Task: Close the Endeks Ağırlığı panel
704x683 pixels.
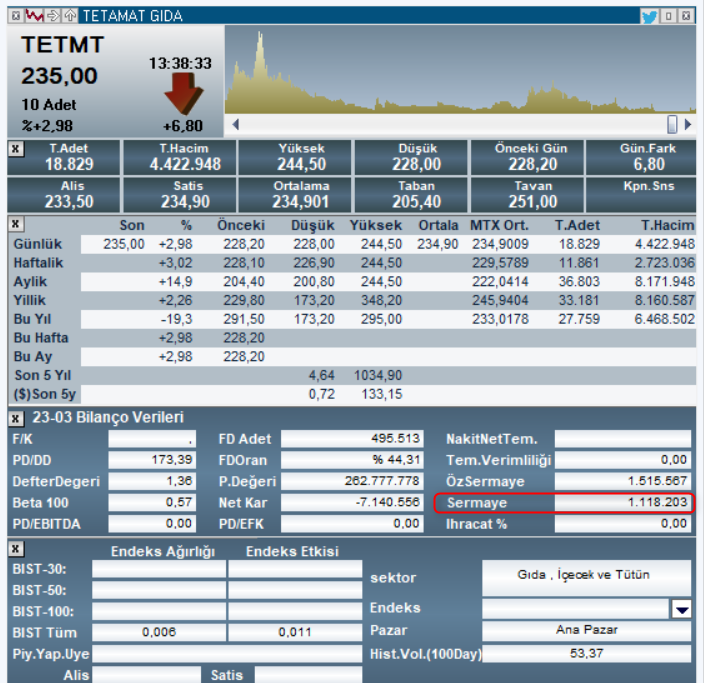Action: [16, 548]
